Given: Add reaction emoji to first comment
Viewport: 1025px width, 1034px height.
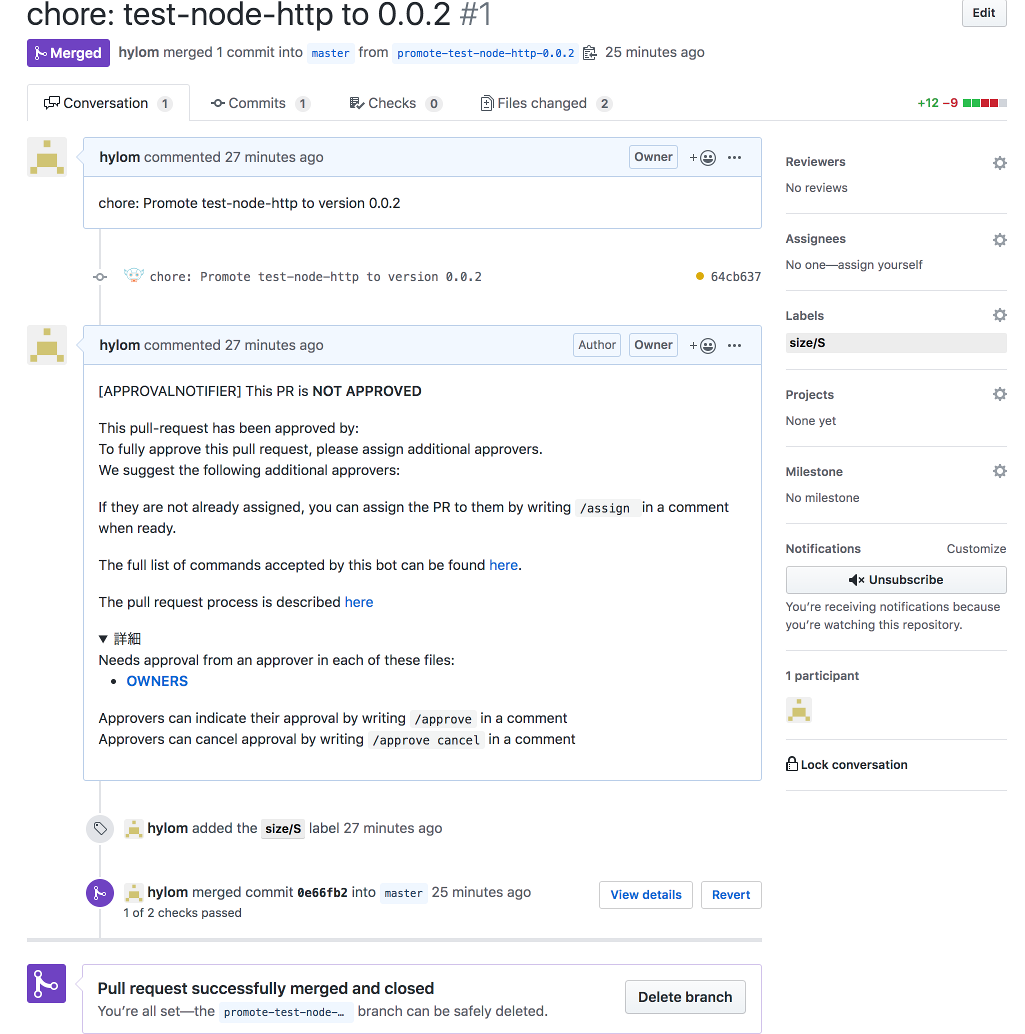Looking at the screenshot, I should [x=702, y=158].
